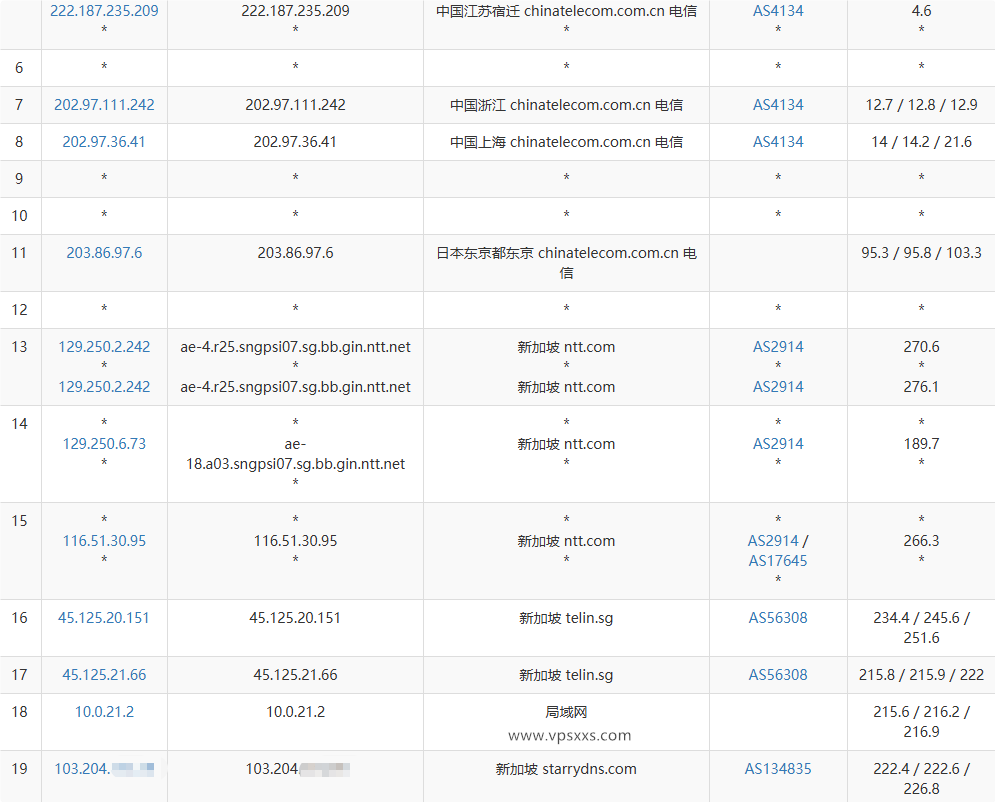Click the masked 103.204 IP link on hop 19
Viewport: 995px width, 802px height.
coord(103,769)
